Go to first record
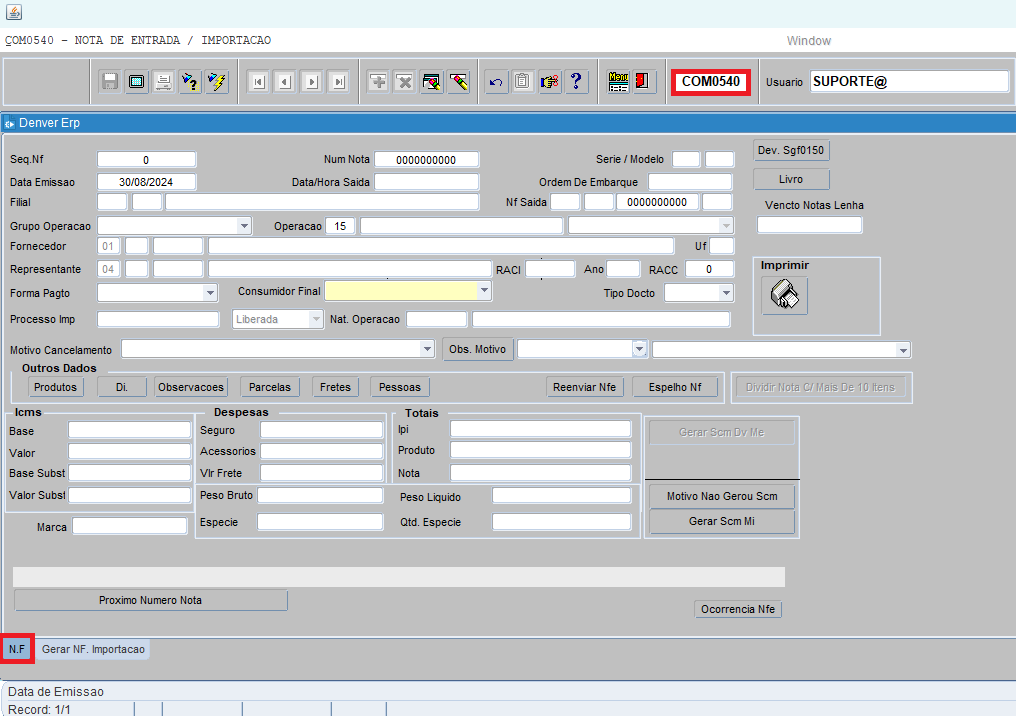 pyautogui.click(x=258, y=82)
